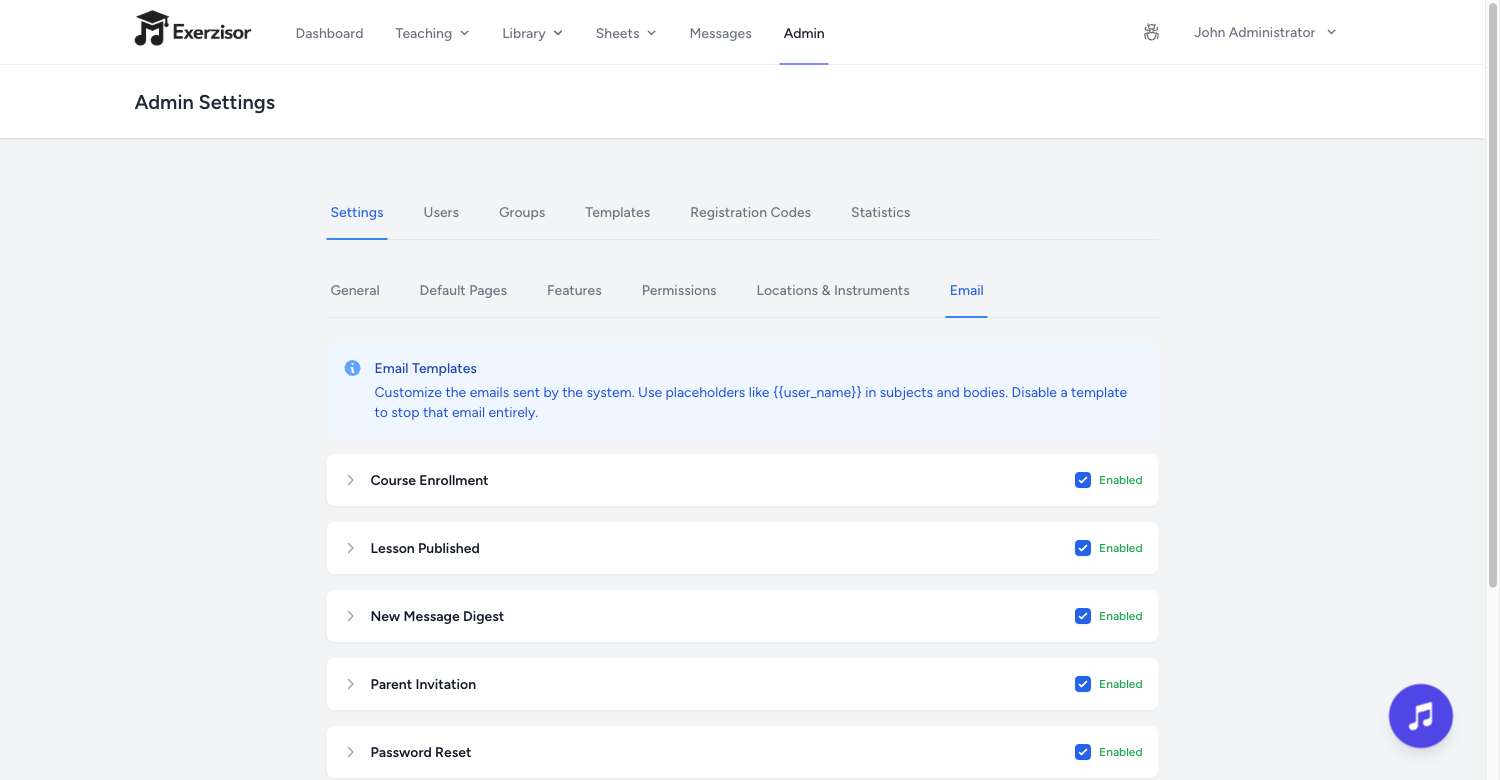Click the Email Templates heading text
This screenshot has width=1500, height=780.
click(425, 368)
